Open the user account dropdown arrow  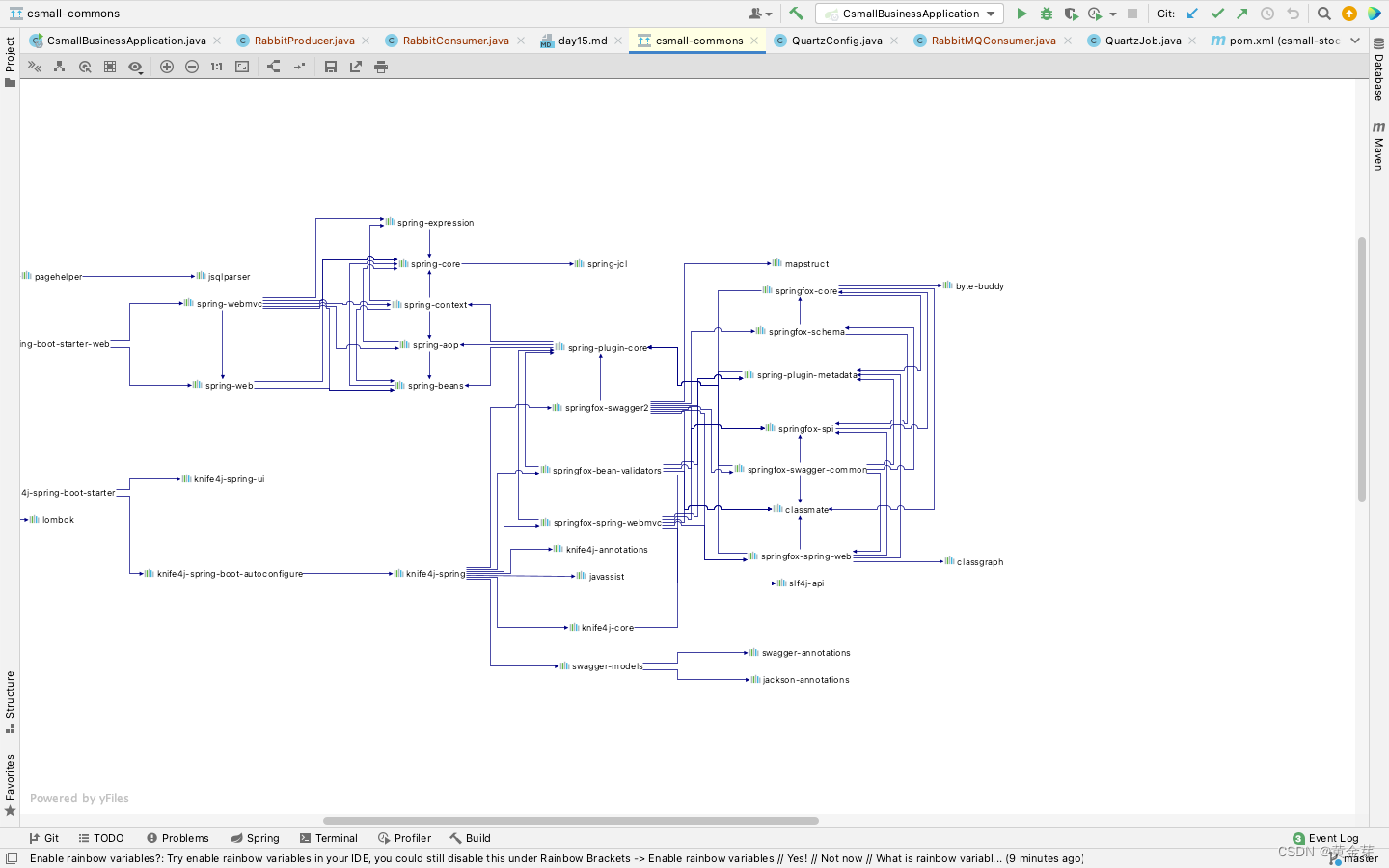click(x=769, y=14)
